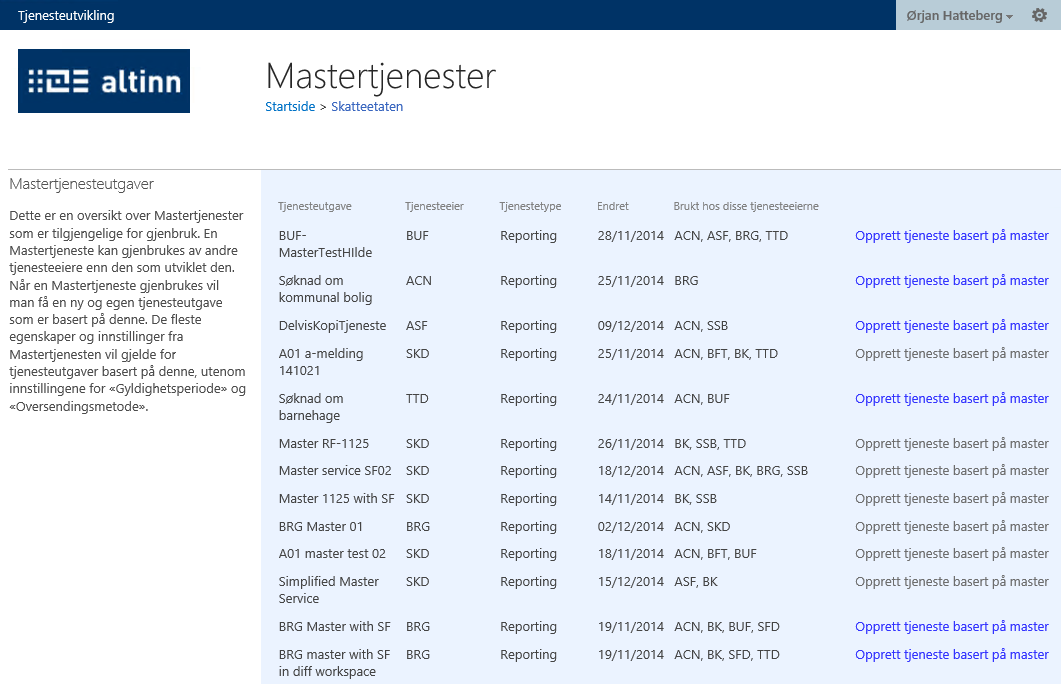The image size is (1061, 684).
Task: Go to Startside breadcrumb link
Action: 290,106
